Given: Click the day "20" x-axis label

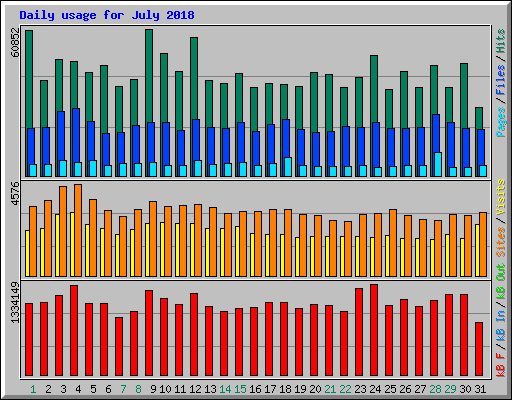Looking at the screenshot, I should [x=315, y=389].
